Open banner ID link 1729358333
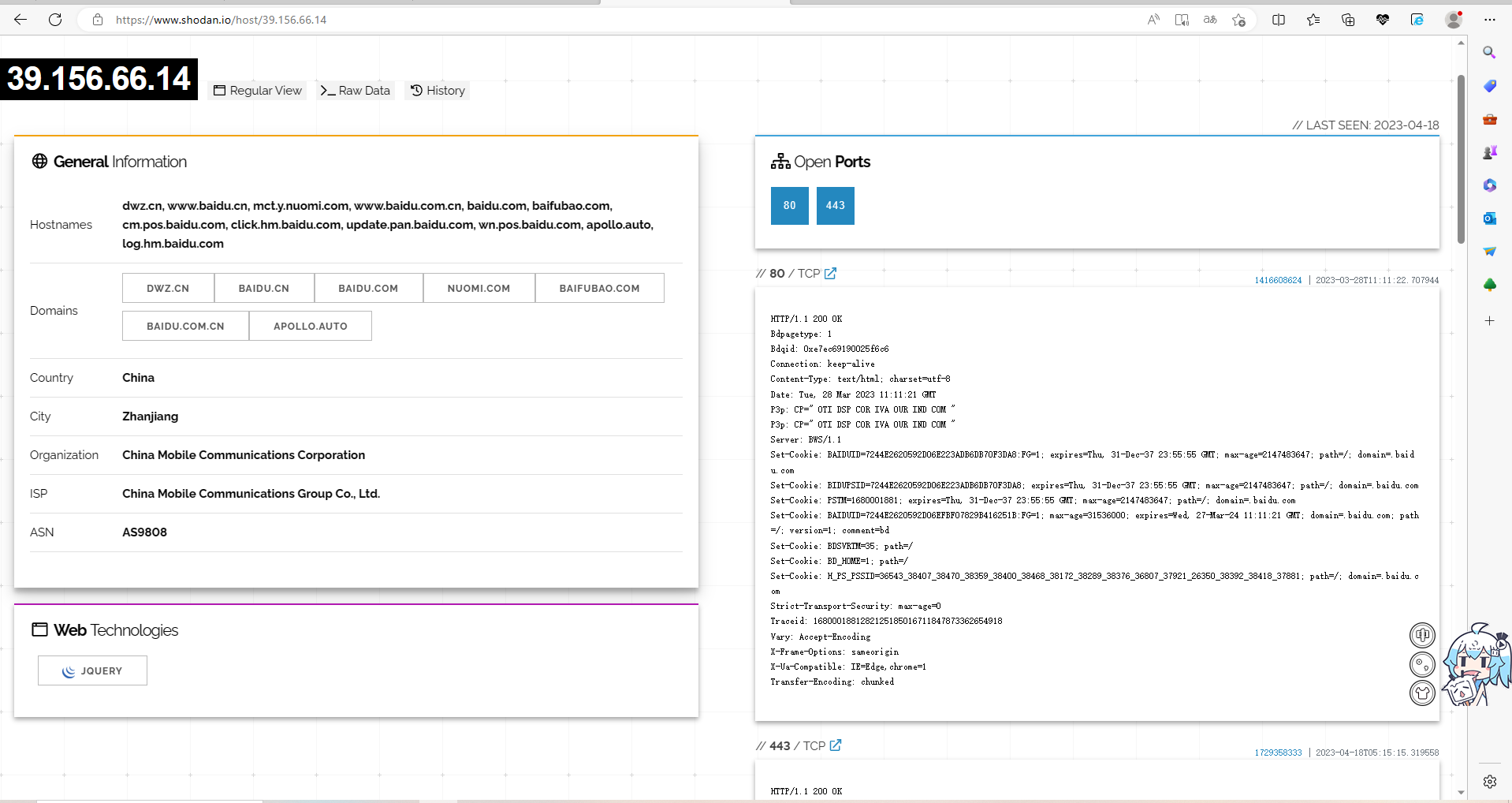Screen dimensions: 1512x803 tap(1278, 753)
